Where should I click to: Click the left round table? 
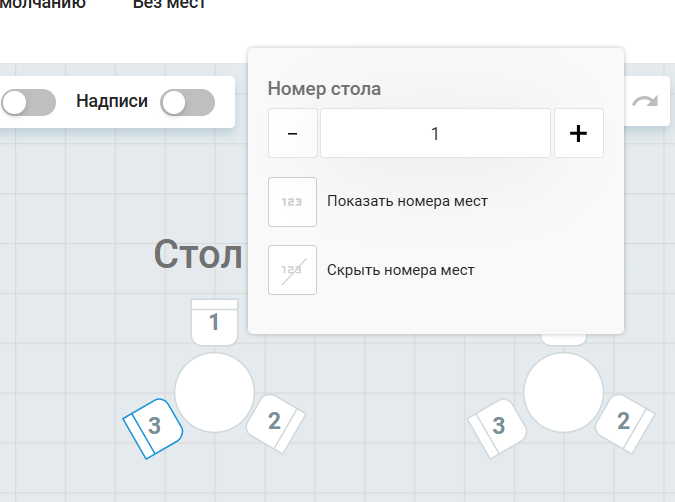pos(214,392)
